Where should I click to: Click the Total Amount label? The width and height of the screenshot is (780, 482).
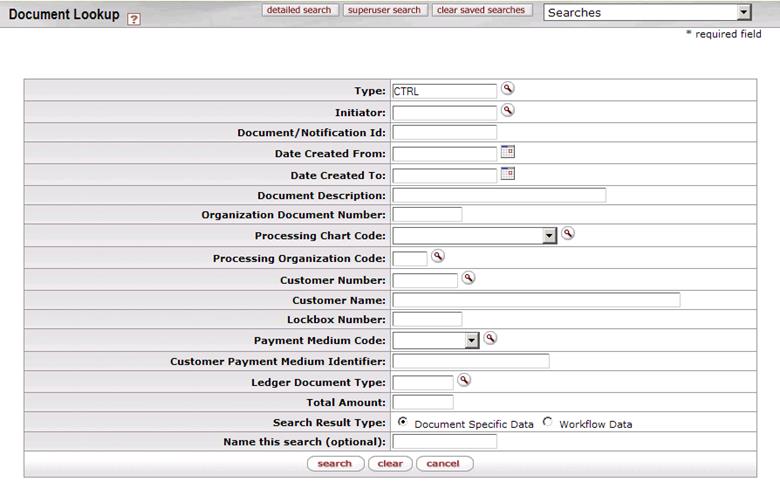coord(346,402)
